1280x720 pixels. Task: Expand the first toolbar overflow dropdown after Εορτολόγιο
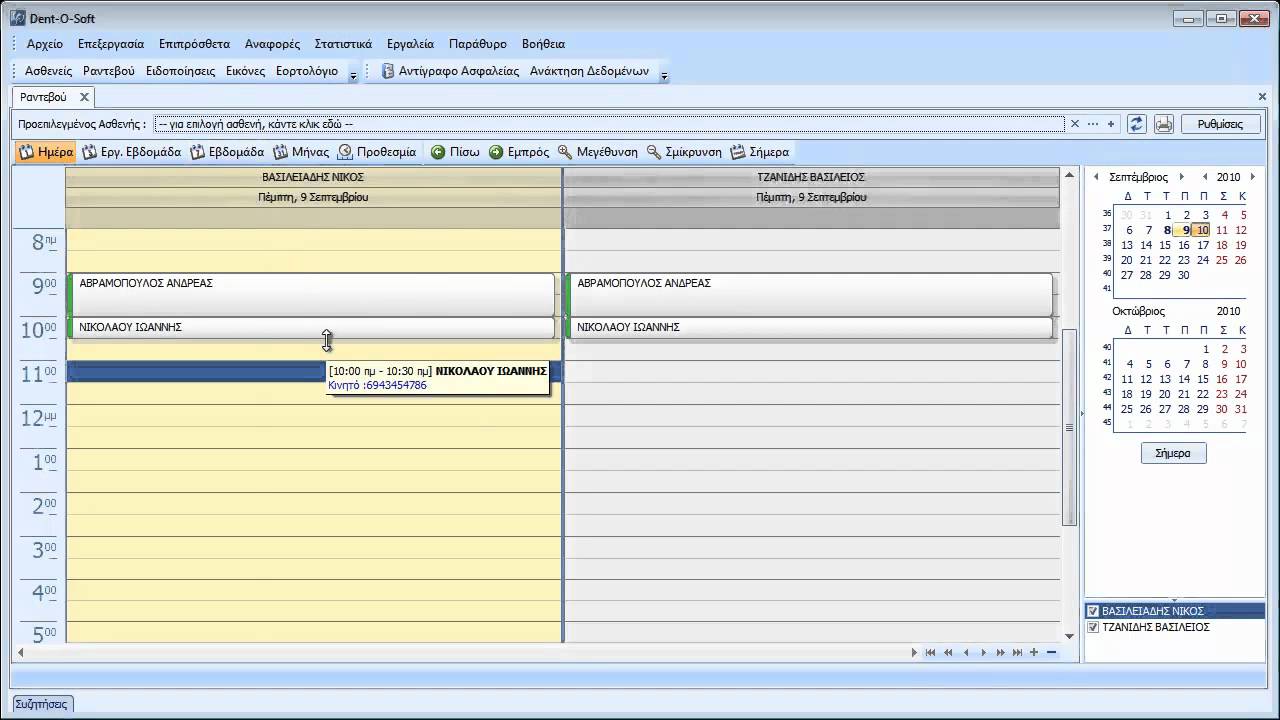(x=353, y=73)
